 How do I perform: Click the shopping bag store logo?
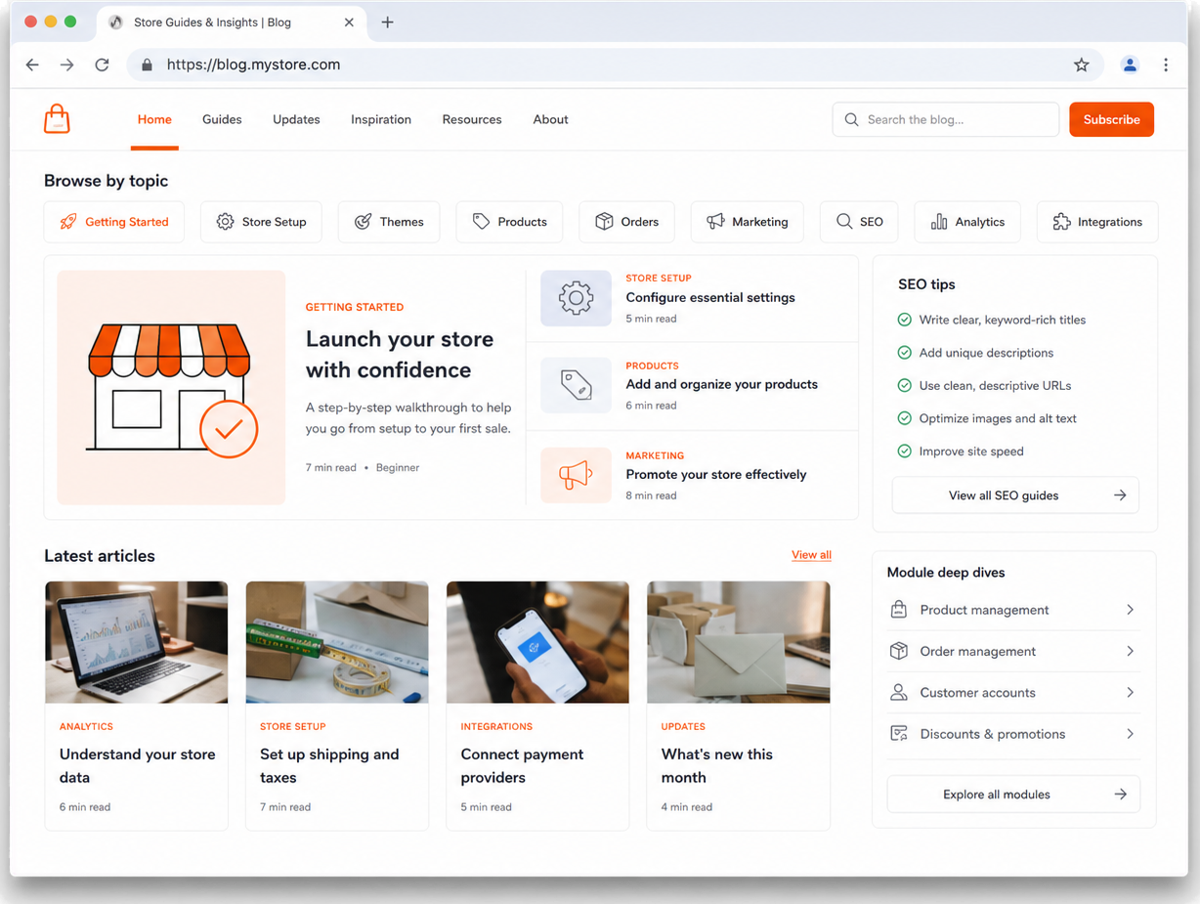[57, 119]
